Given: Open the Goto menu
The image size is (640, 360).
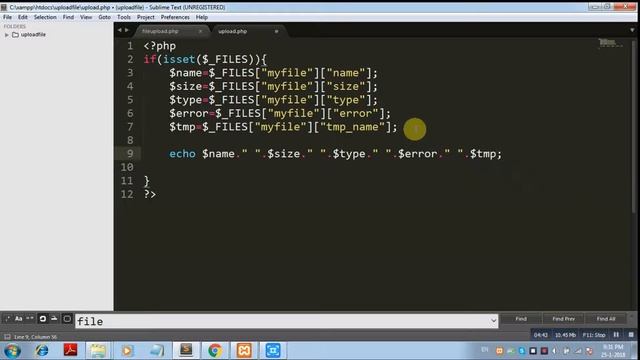Looking at the screenshot, I should click(x=104, y=17).
